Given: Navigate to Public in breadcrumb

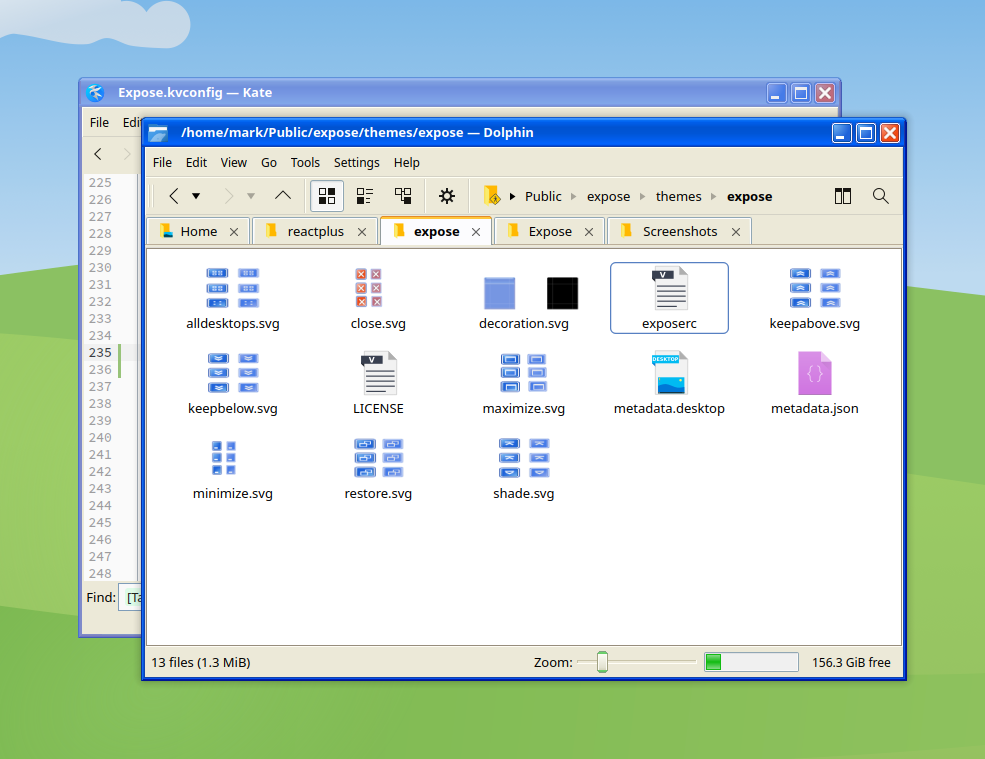Looking at the screenshot, I should (x=543, y=197).
